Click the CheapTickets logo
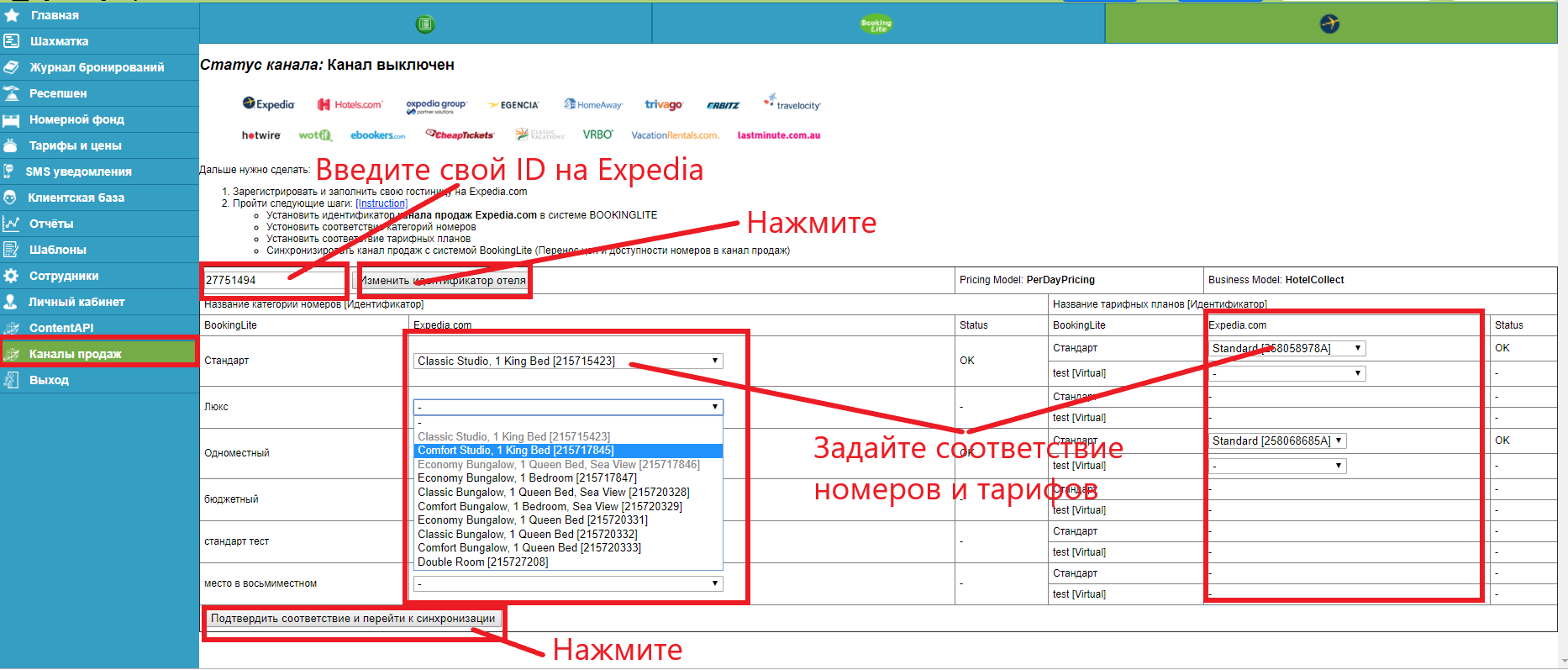Image resolution: width=1568 pixels, height=670 pixels. (460, 135)
